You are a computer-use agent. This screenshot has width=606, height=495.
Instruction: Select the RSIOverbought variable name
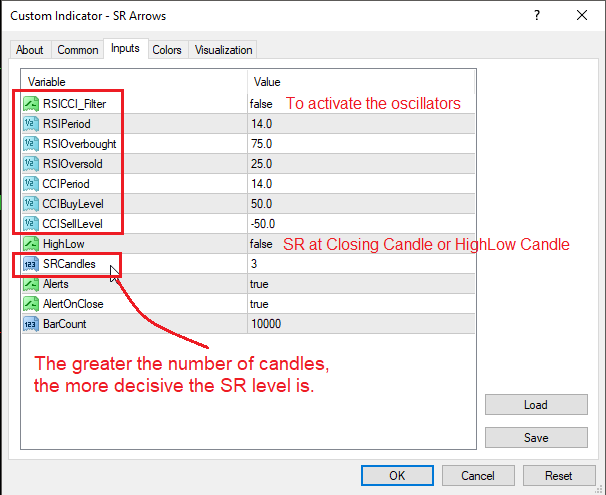80,144
